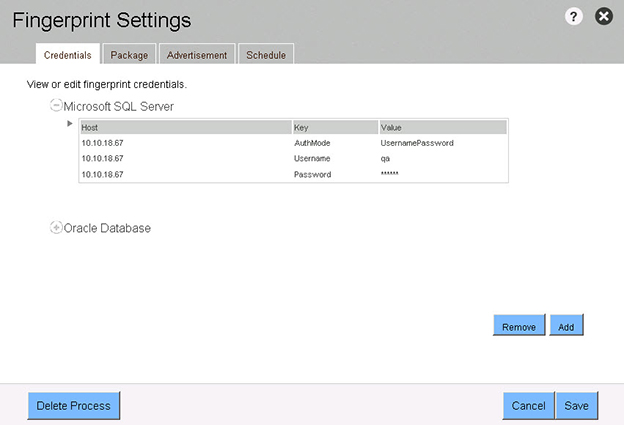The width and height of the screenshot is (624, 425).
Task: Collapse the Microsoft SQL Server section
Action: pos(56,105)
